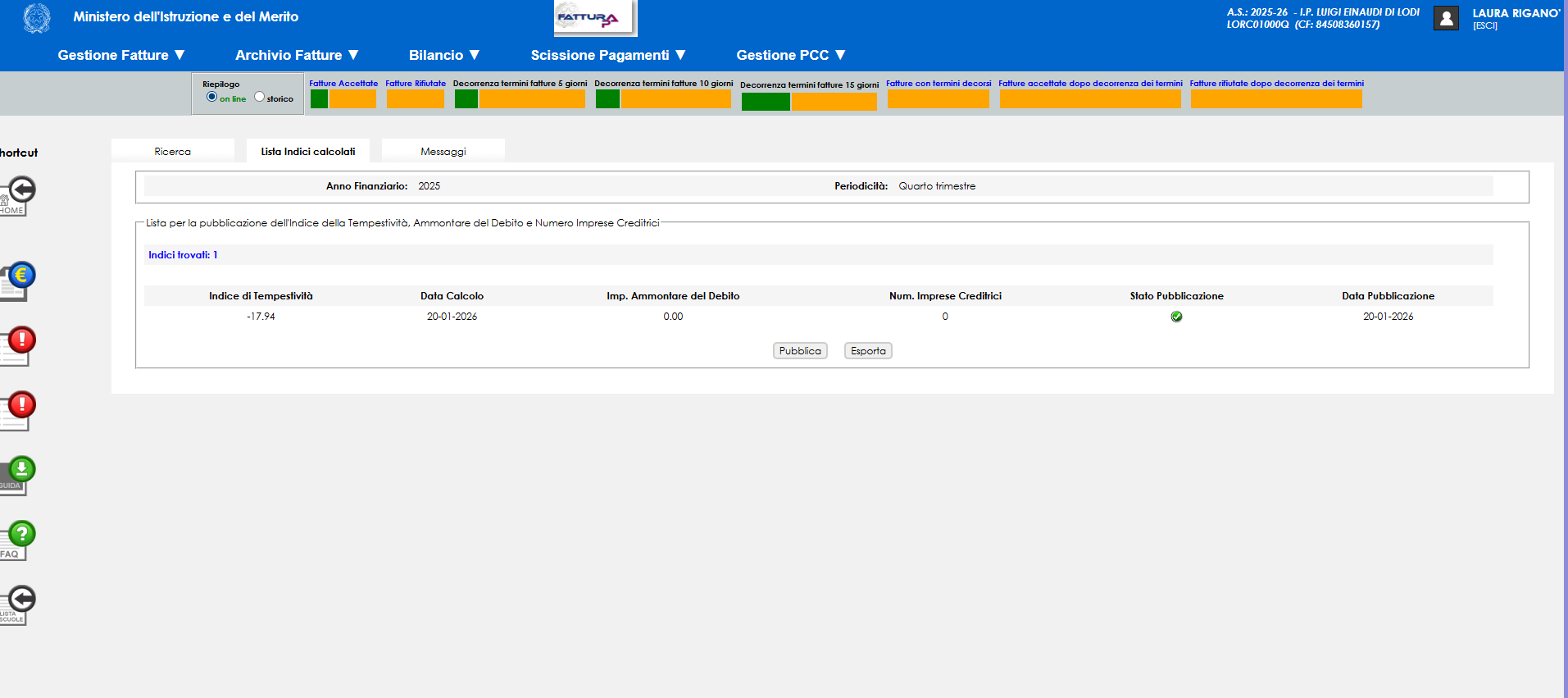Screen dimensions: 1568x698
Task: Switch to the Messaggi tab
Action: point(443,152)
